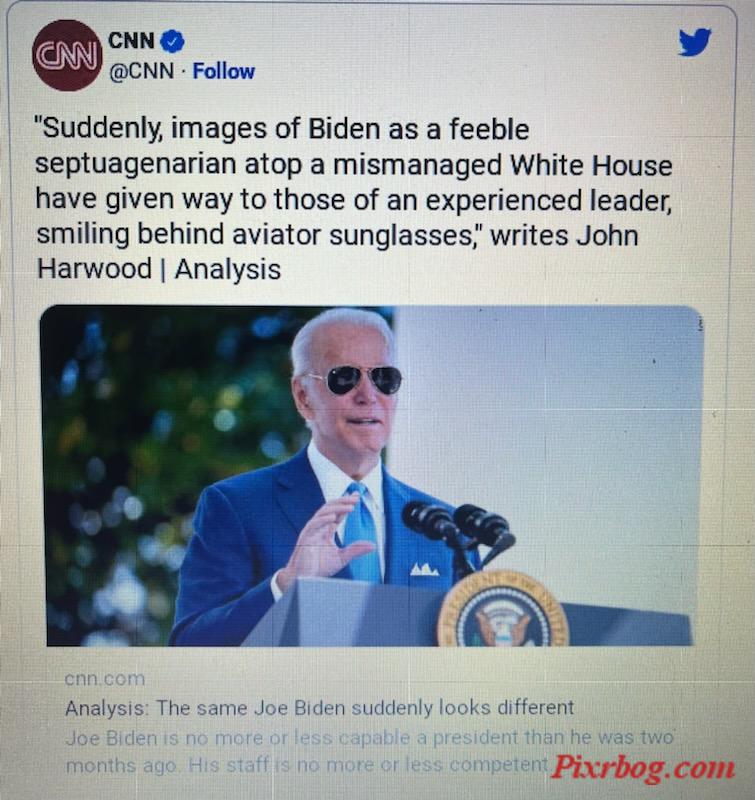Image resolution: width=755 pixels, height=800 pixels.
Task: Open the article preview photo
Action: coord(371,476)
